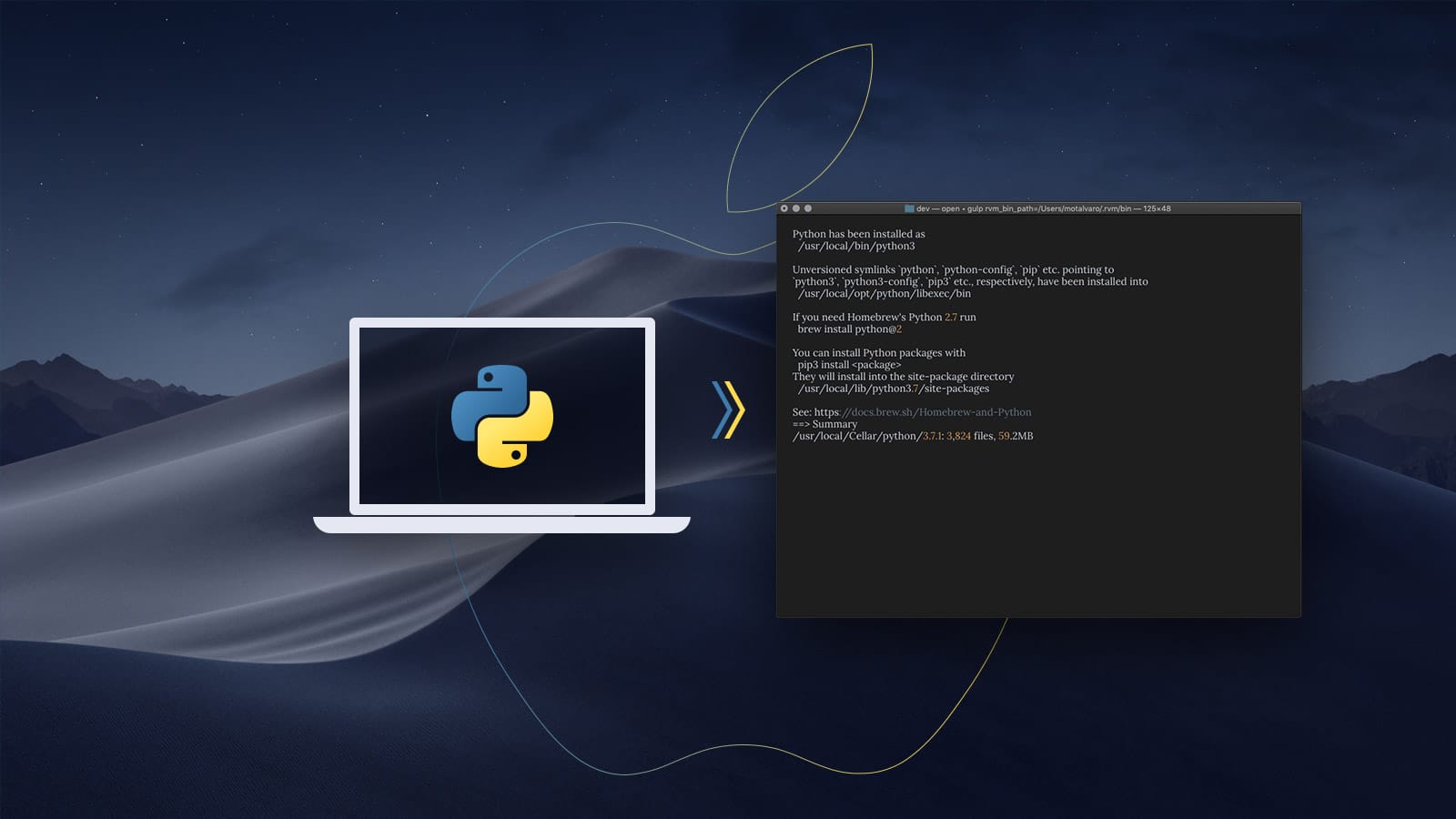Open the docs.brew.sh Homebrew-and-Python link
The width and height of the screenshot is (1456, 819).
click(923, 411)
